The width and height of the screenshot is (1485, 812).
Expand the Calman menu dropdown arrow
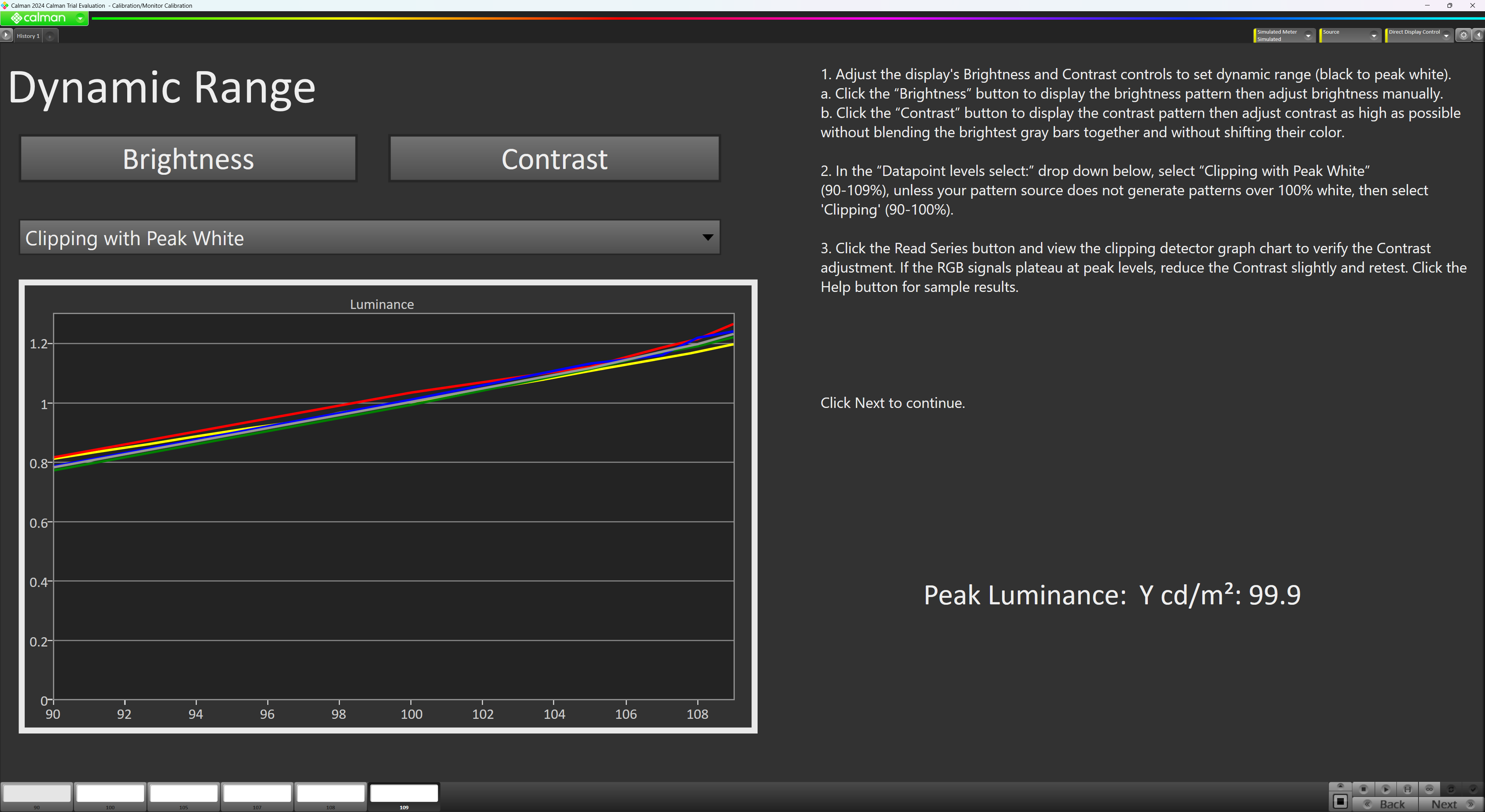click(x=81, y=19)
